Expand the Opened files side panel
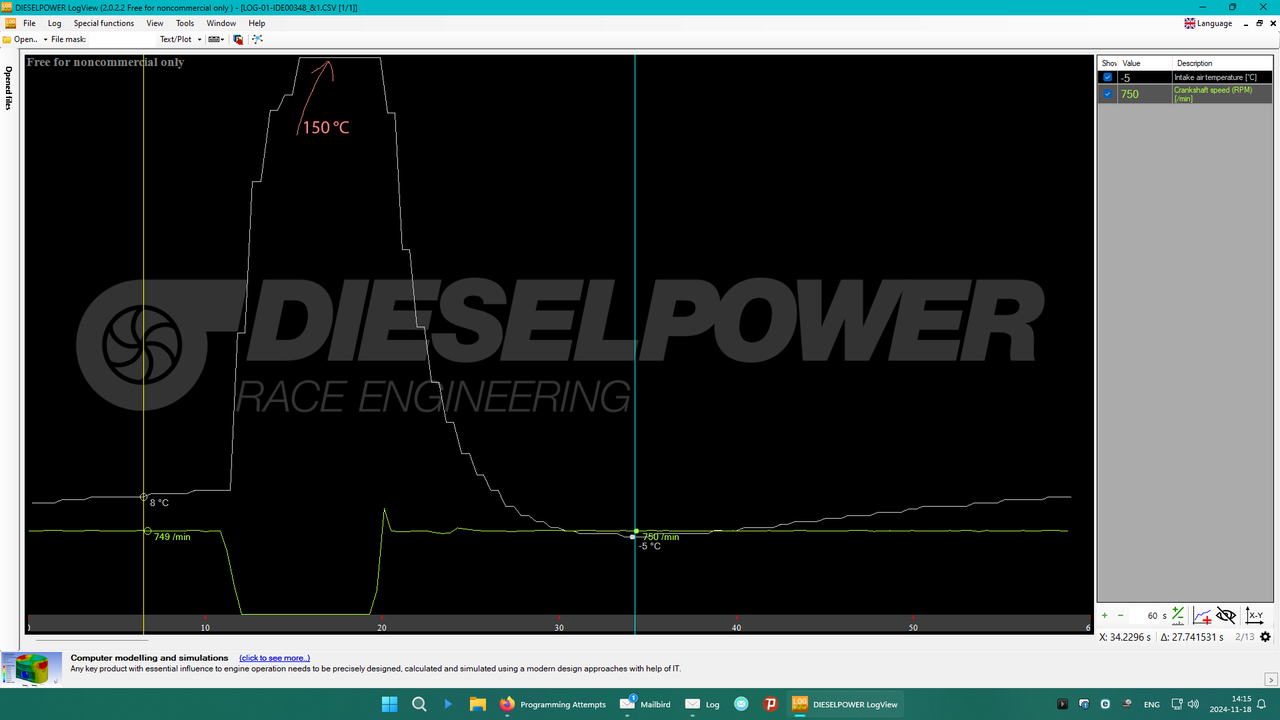Screen dimensions: 1280x720 coord(8,88)
